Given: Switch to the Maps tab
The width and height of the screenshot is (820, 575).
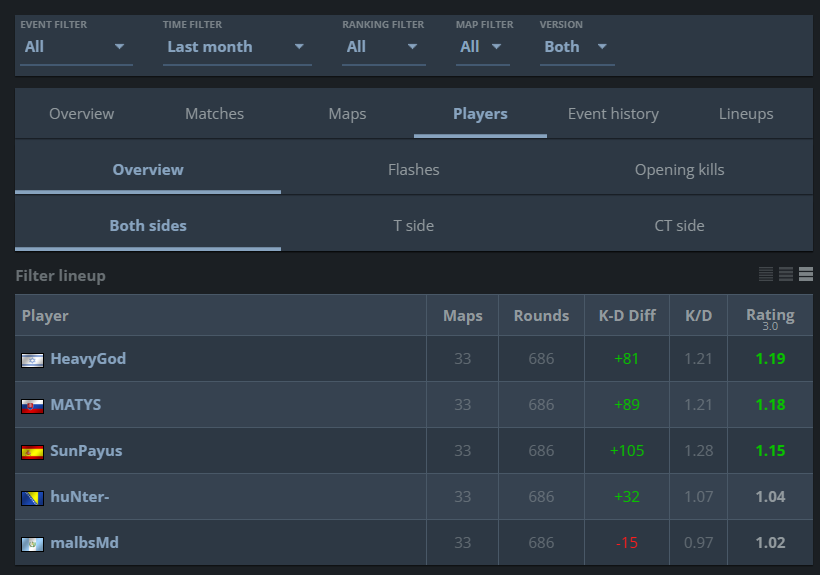Looking at the screenshot, I should pyautogui.click(x=347, y=114).
